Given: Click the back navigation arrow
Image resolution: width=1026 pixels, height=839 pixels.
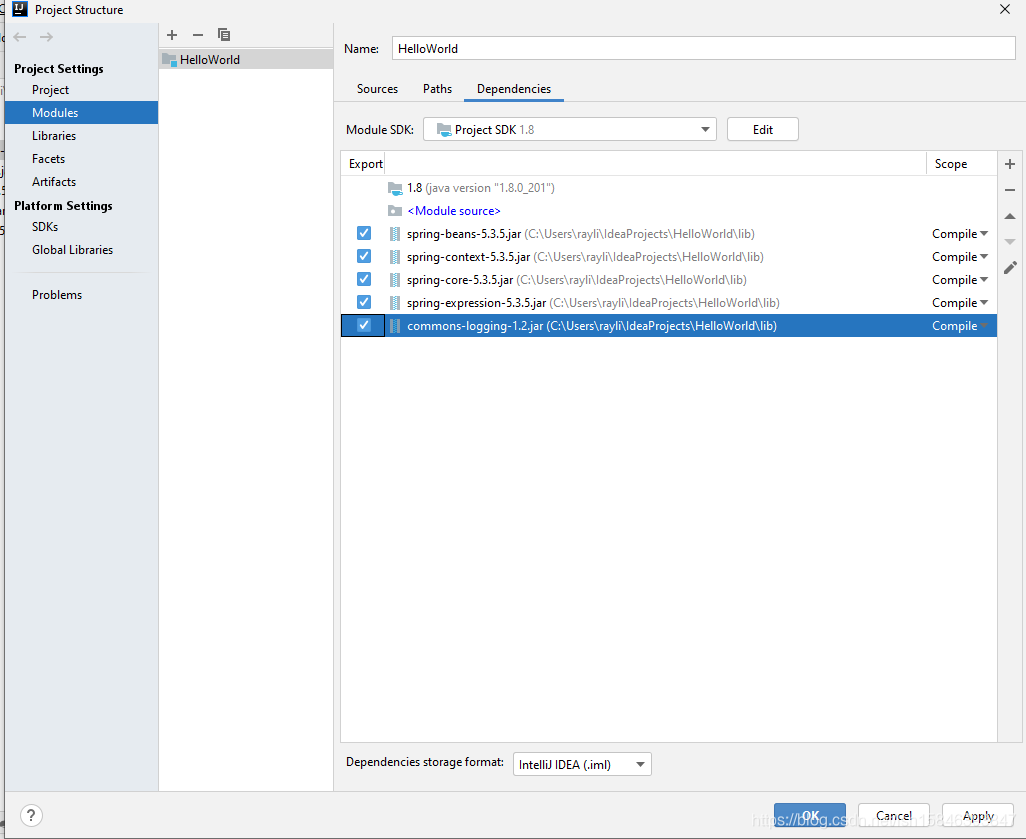Looking at the screenshot, I should point(20,37).
